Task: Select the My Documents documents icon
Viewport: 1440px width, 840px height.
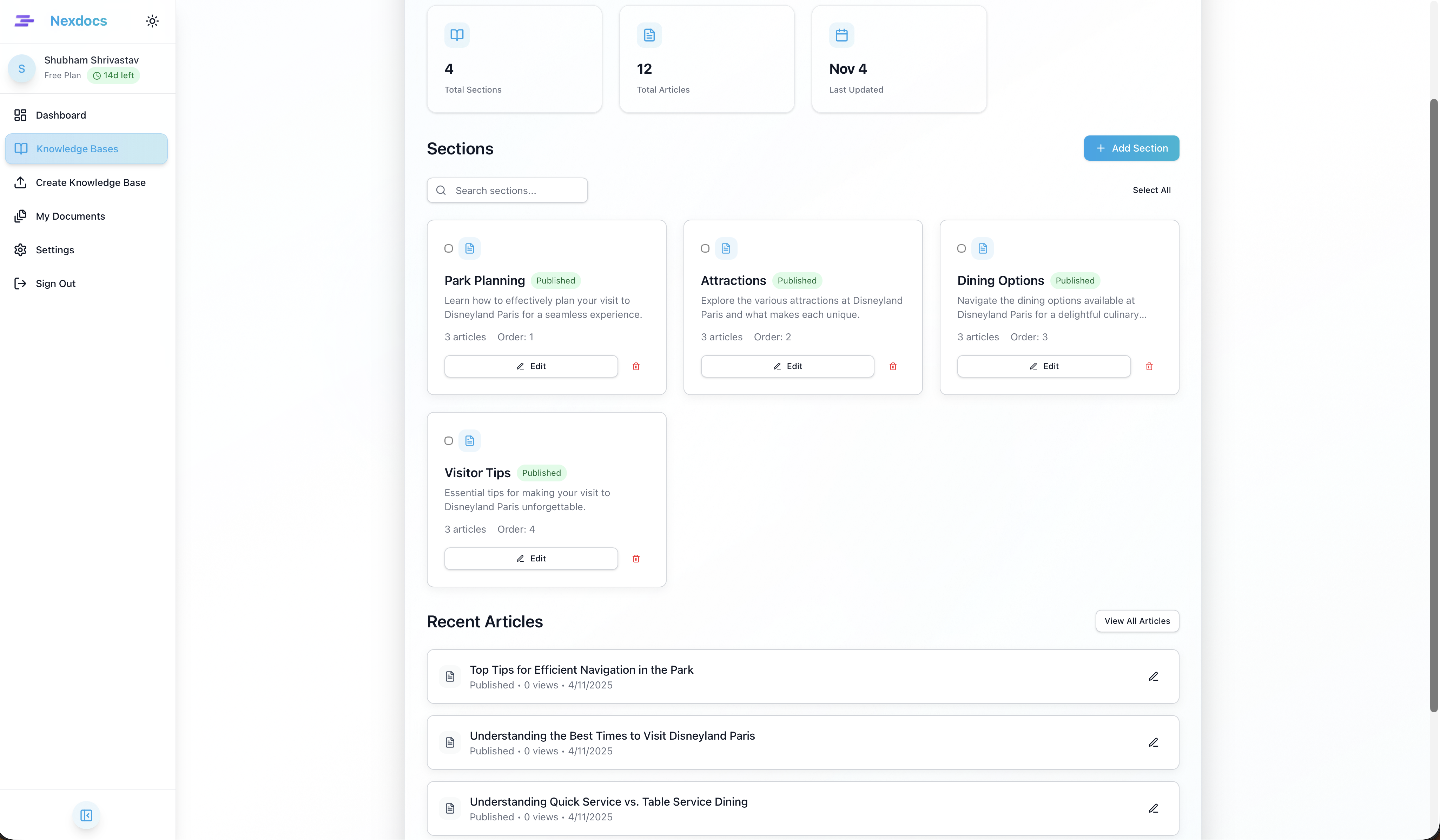Action: tap(21, 216)
